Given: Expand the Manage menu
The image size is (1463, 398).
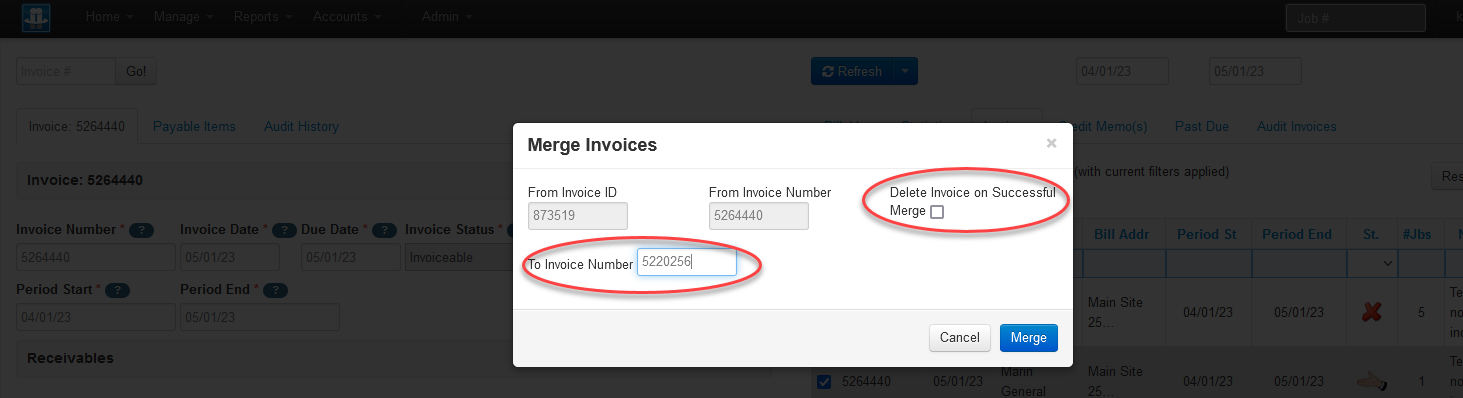Looking at the screenshot, I should click(183, 17).
